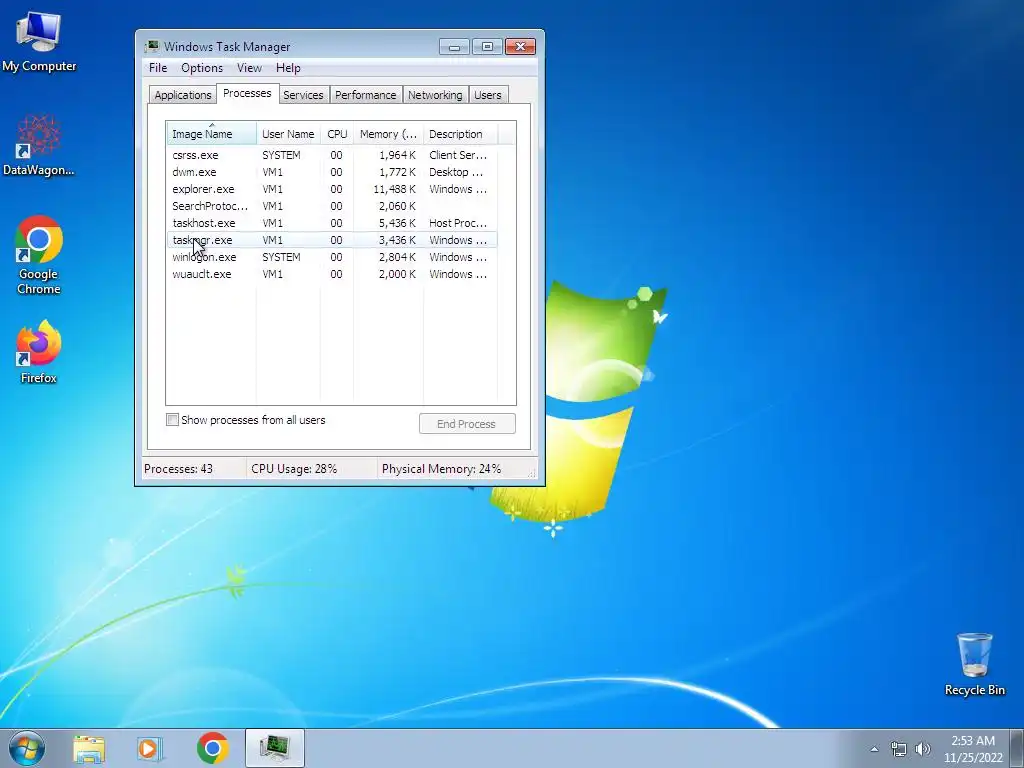
Task: Click the Windows Start button
Action: click(x=27, y=748)
